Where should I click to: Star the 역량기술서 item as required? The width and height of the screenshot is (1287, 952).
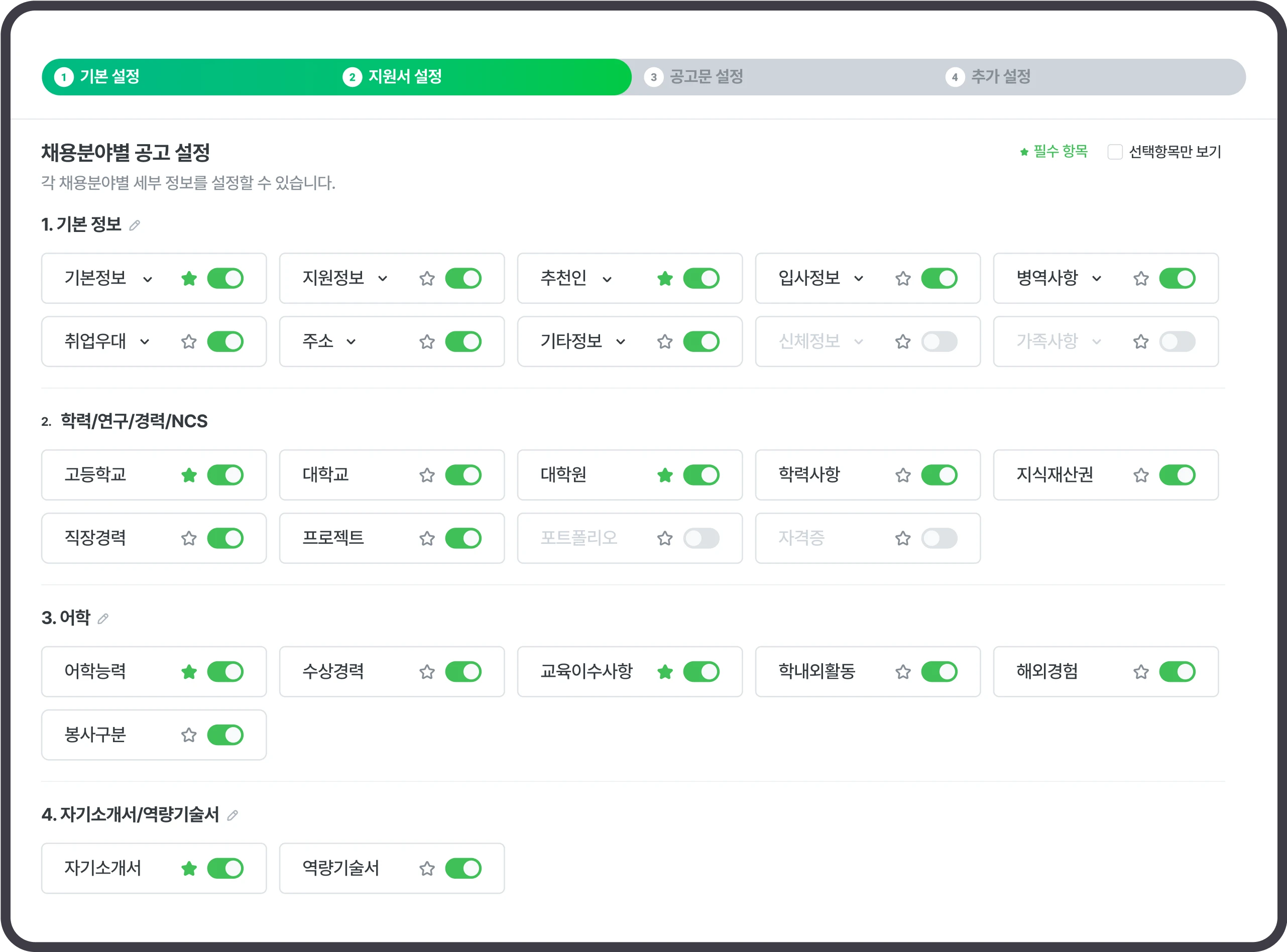[426, 869]
